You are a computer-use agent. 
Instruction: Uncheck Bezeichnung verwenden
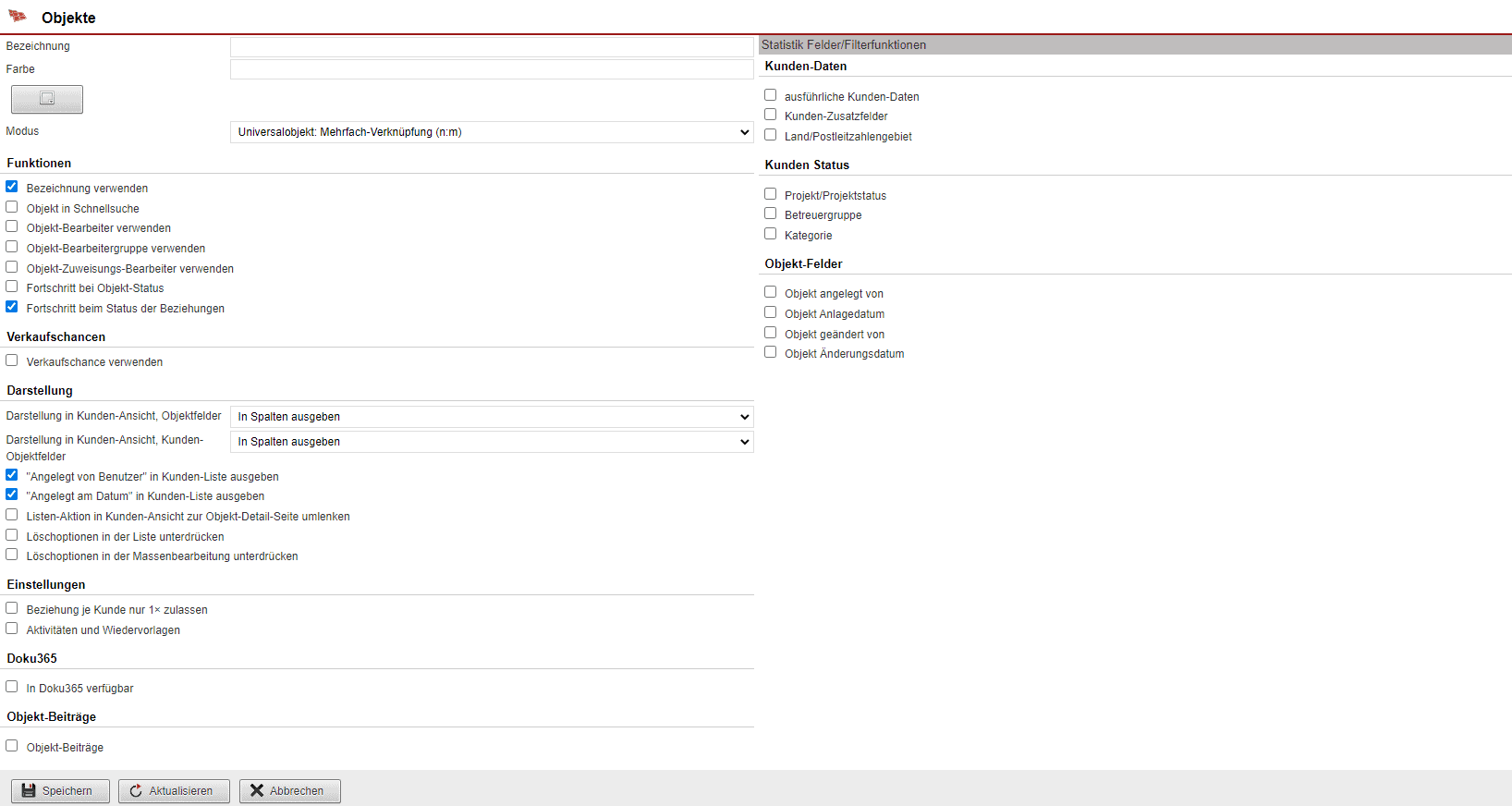tap(12, 187)
